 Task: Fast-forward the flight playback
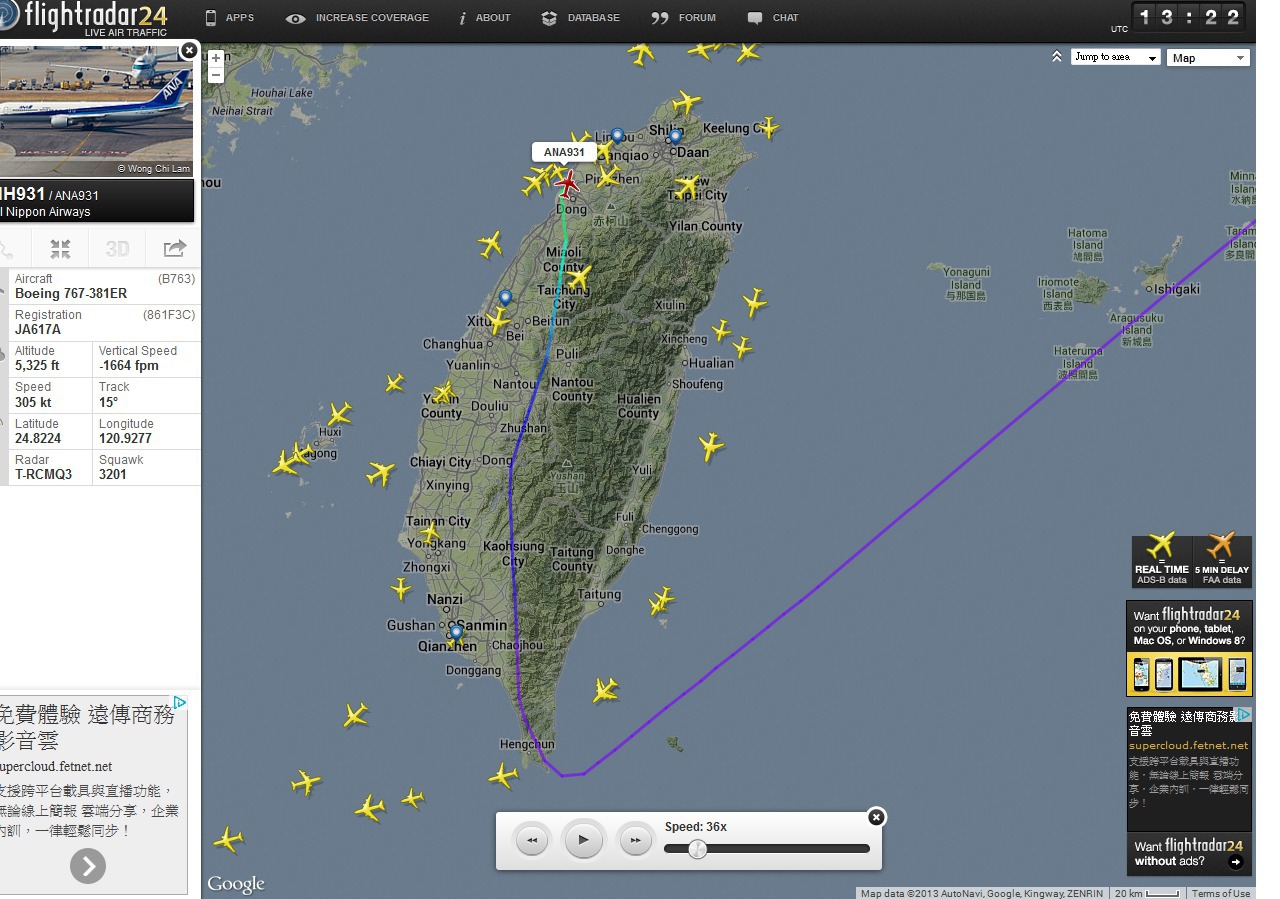[635, 840]
